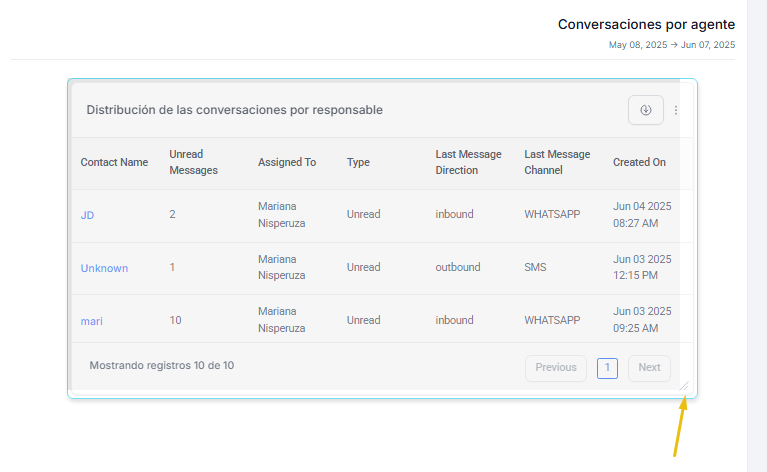Click the resize handle at the widget corner
Viewport: 767px width, 472px height.
684,386
